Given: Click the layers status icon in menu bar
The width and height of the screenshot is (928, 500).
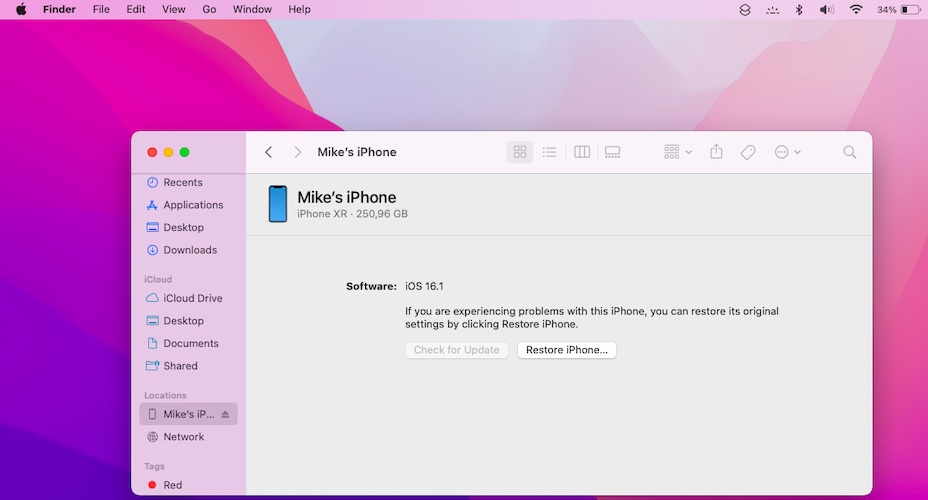Looking at the screenshot, I should pos(745,9).
